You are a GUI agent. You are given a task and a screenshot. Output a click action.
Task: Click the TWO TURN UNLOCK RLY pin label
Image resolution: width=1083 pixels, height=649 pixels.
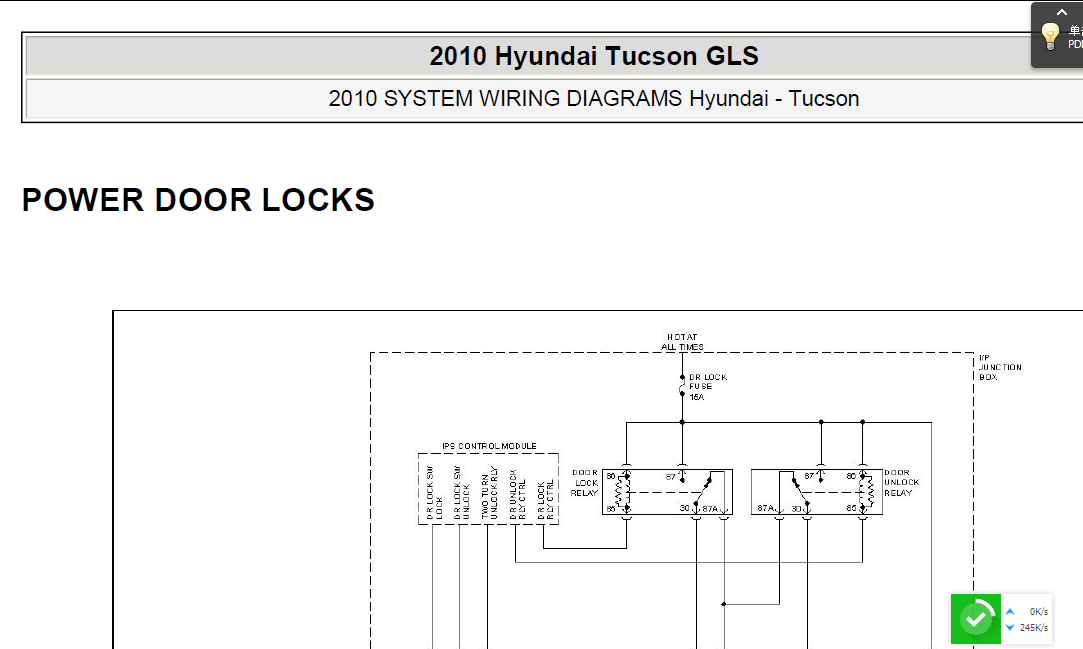pyautogui.click(x=489, y=493)
